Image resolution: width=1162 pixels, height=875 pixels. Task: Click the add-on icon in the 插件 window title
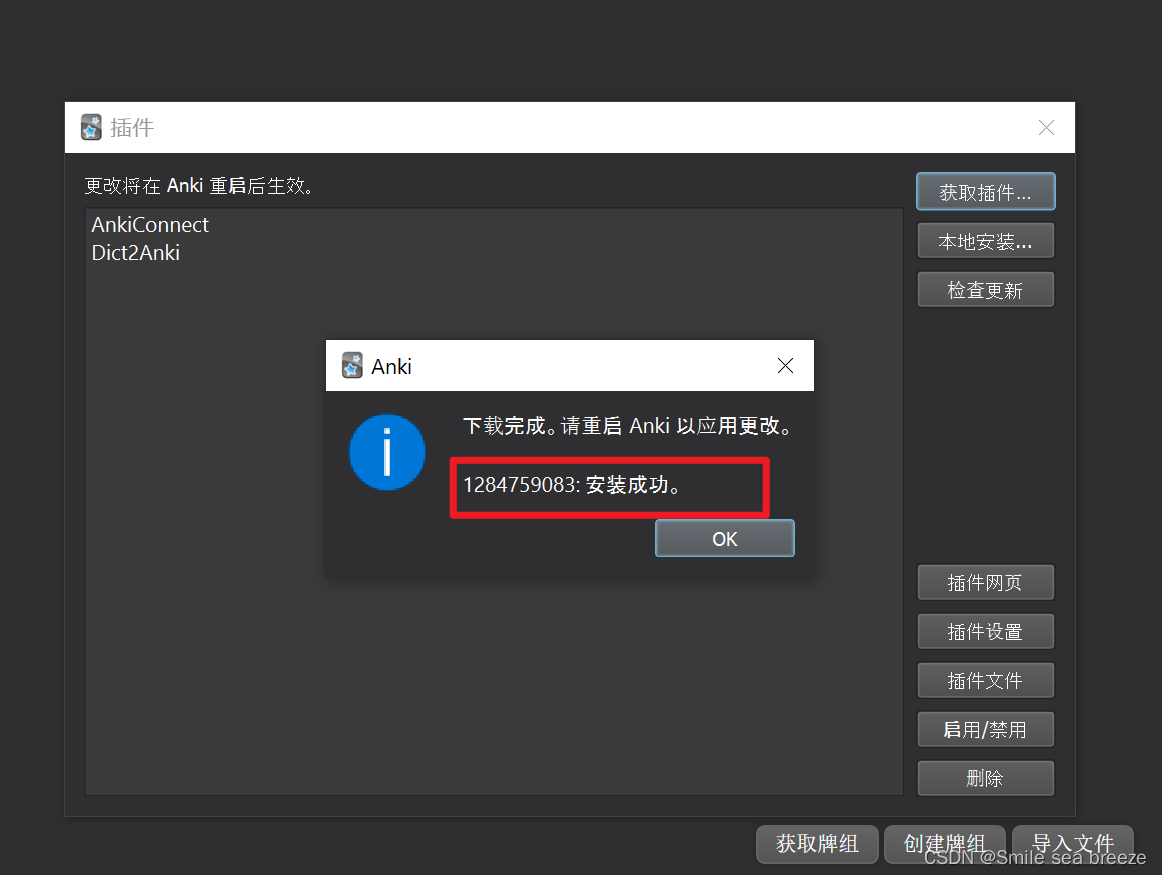click(91, 127)
